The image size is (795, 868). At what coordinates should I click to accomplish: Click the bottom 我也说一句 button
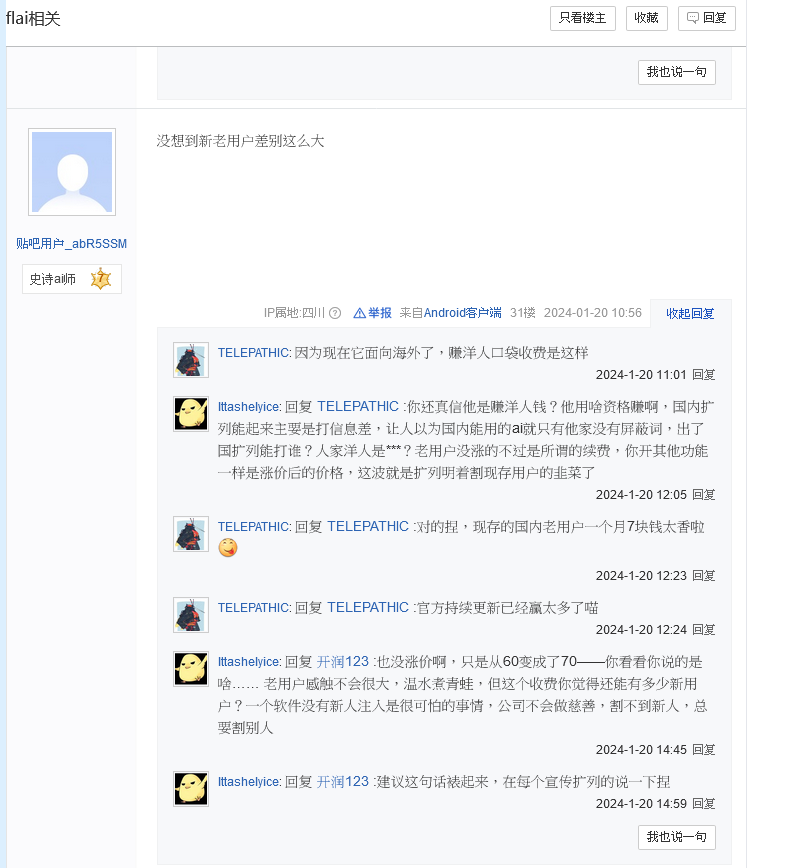tap(677, 837)
